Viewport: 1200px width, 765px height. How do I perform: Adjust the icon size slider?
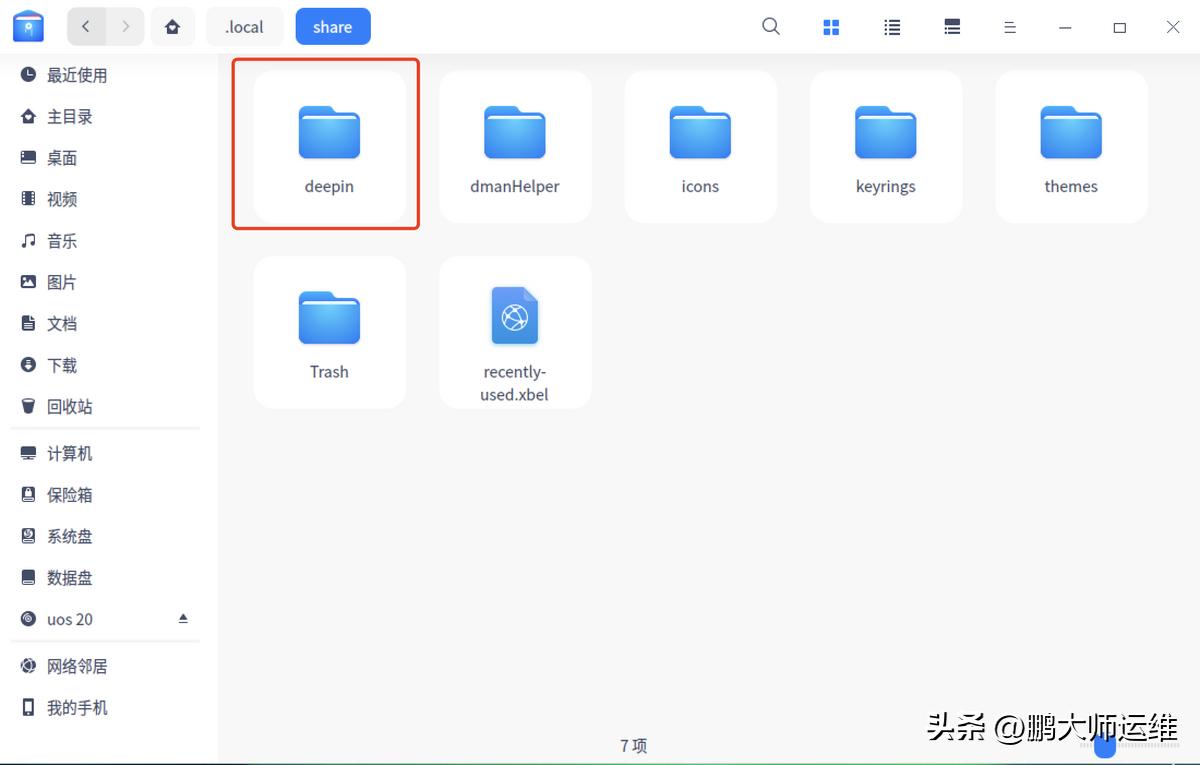pos(1105,745)
